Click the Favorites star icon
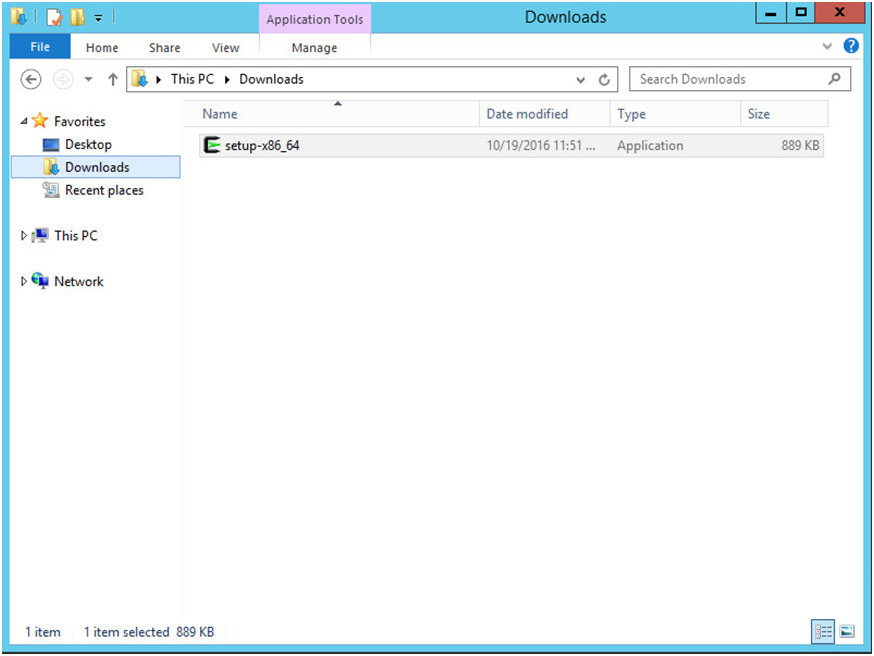 pos(40,120)
